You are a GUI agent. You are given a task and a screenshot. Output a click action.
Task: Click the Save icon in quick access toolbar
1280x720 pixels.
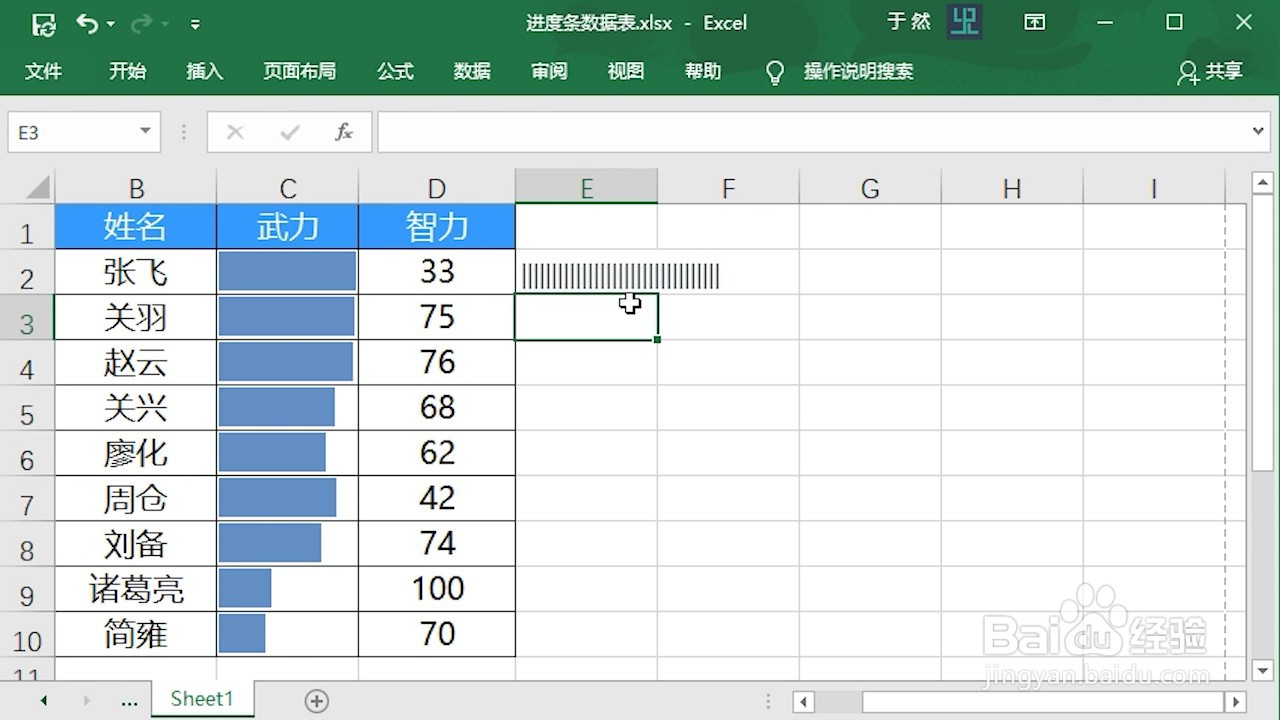[43, 22]
